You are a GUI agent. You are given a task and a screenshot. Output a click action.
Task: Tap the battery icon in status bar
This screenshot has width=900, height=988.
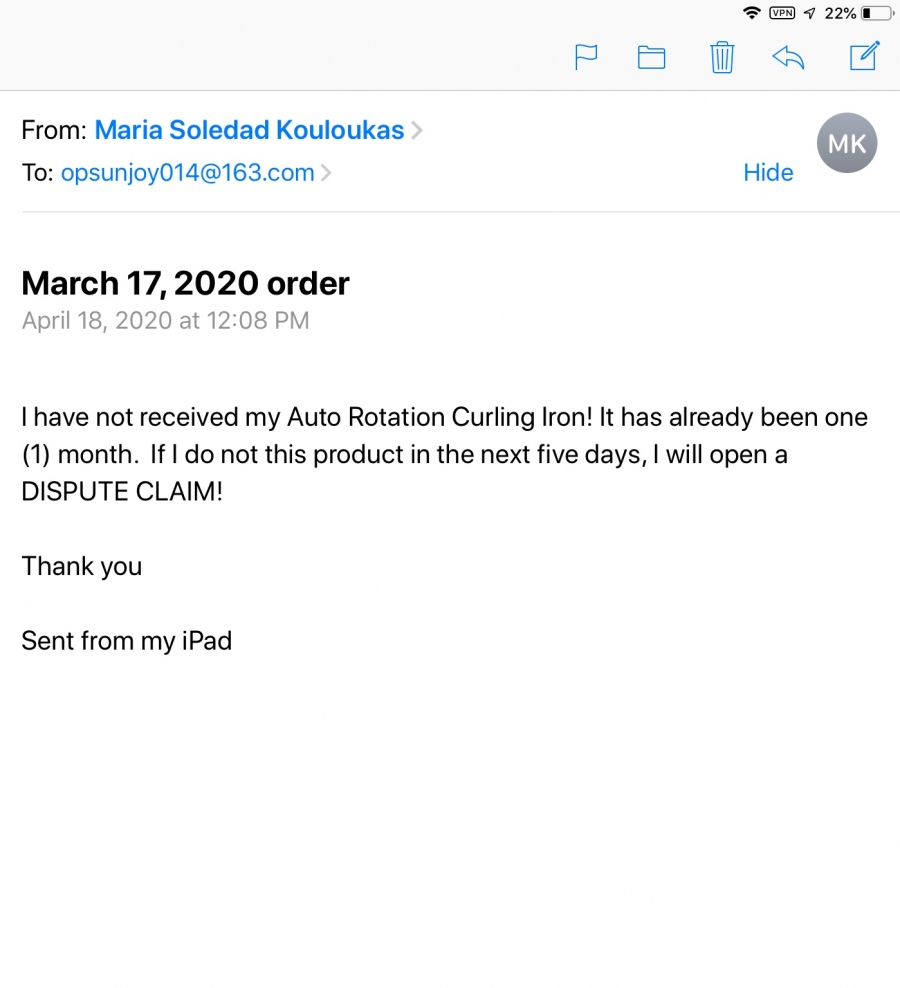(877, 13)
